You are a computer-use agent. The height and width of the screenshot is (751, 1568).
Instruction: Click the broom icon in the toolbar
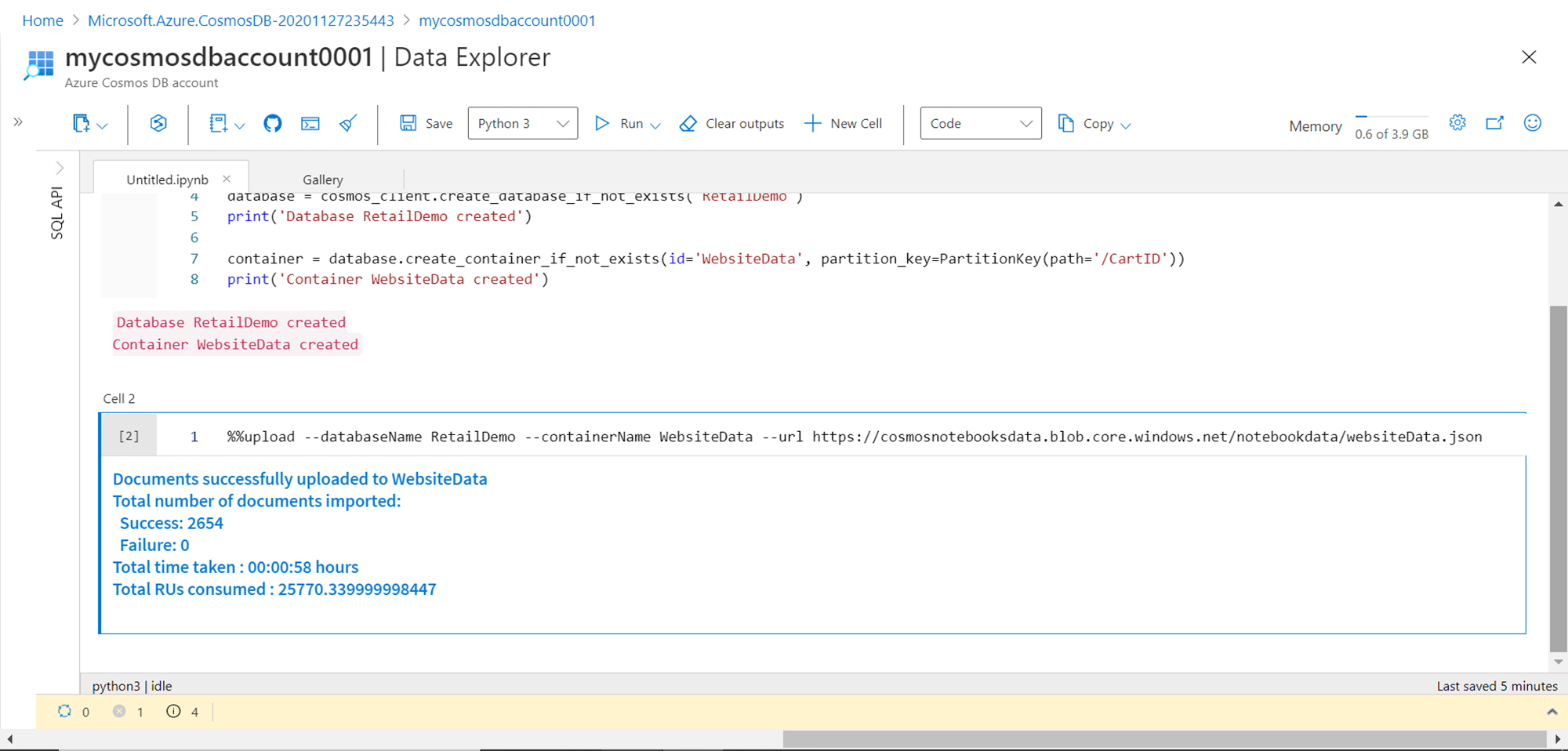point(348,123)
